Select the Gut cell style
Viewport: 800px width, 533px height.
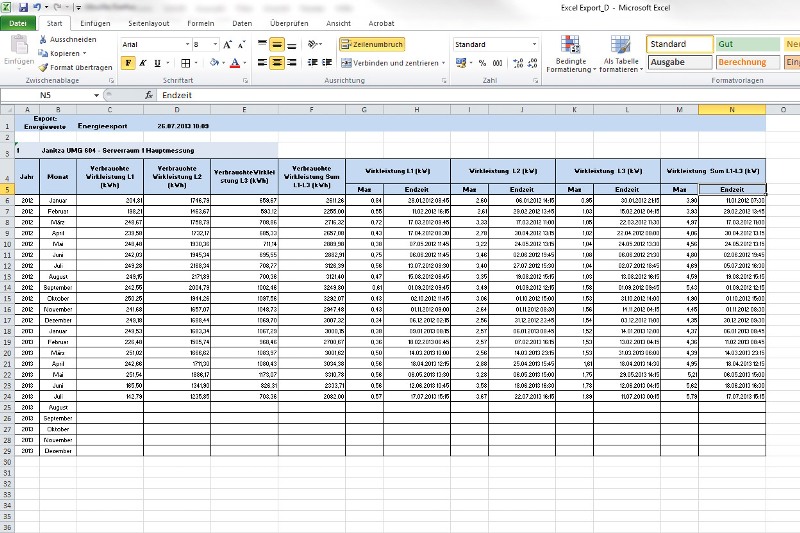pyautogui.click(x=747, y=44)
